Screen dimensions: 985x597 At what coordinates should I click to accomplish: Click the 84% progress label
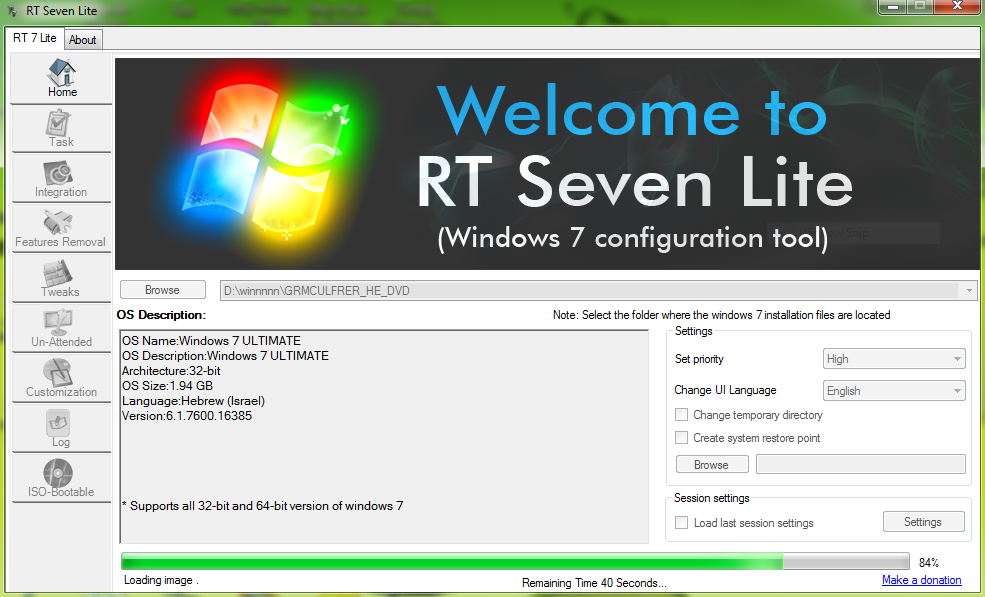click(928, 562)
